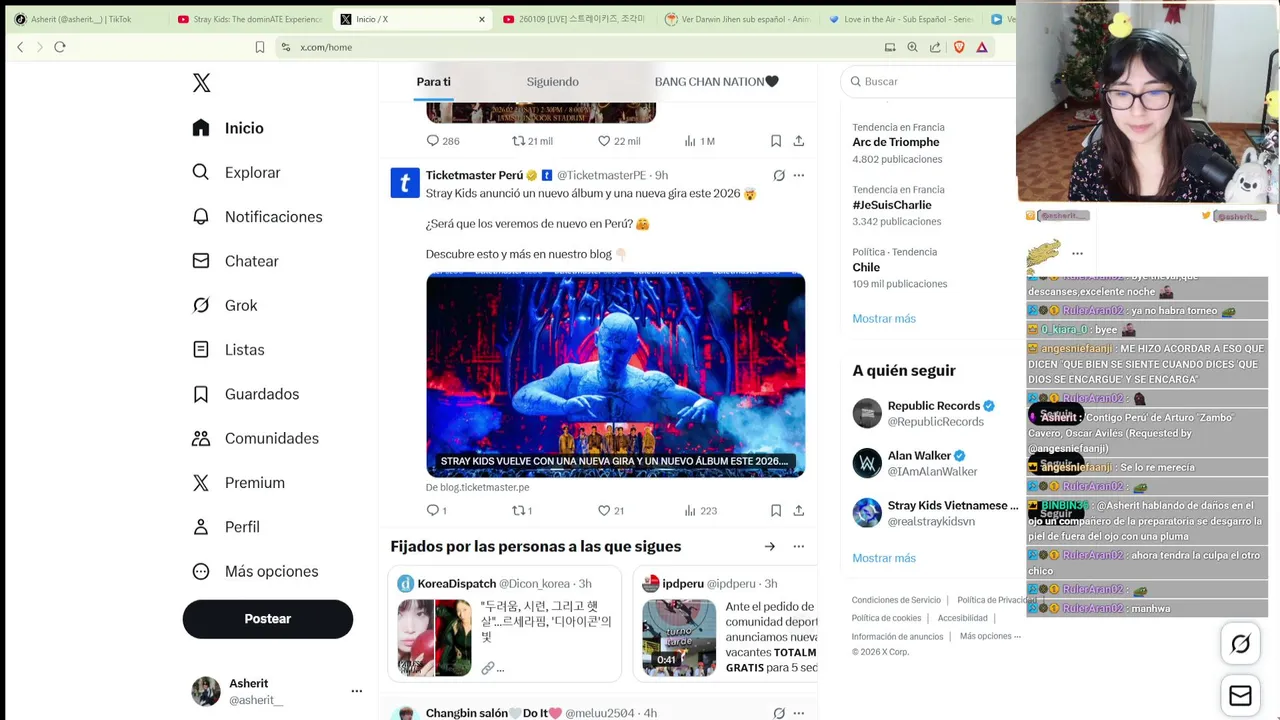This screenshot has width=1280, height=720.
Task: Click Mostrar más under A quién seguir
Action: tap(884, 558)
